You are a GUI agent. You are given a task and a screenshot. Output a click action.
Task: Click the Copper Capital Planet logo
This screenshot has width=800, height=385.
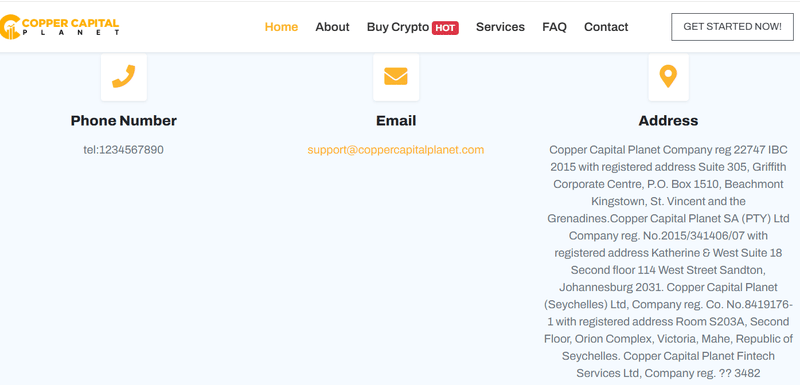pyautogui.click(x=59, y=27)
